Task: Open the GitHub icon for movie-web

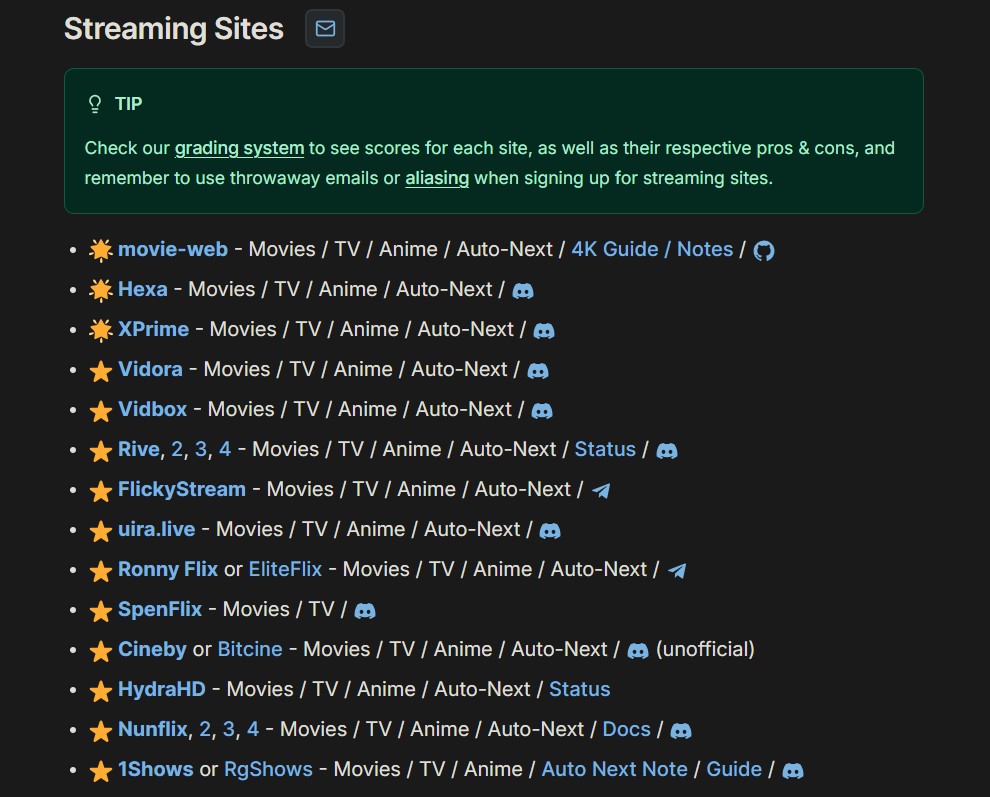Action: 764,250
